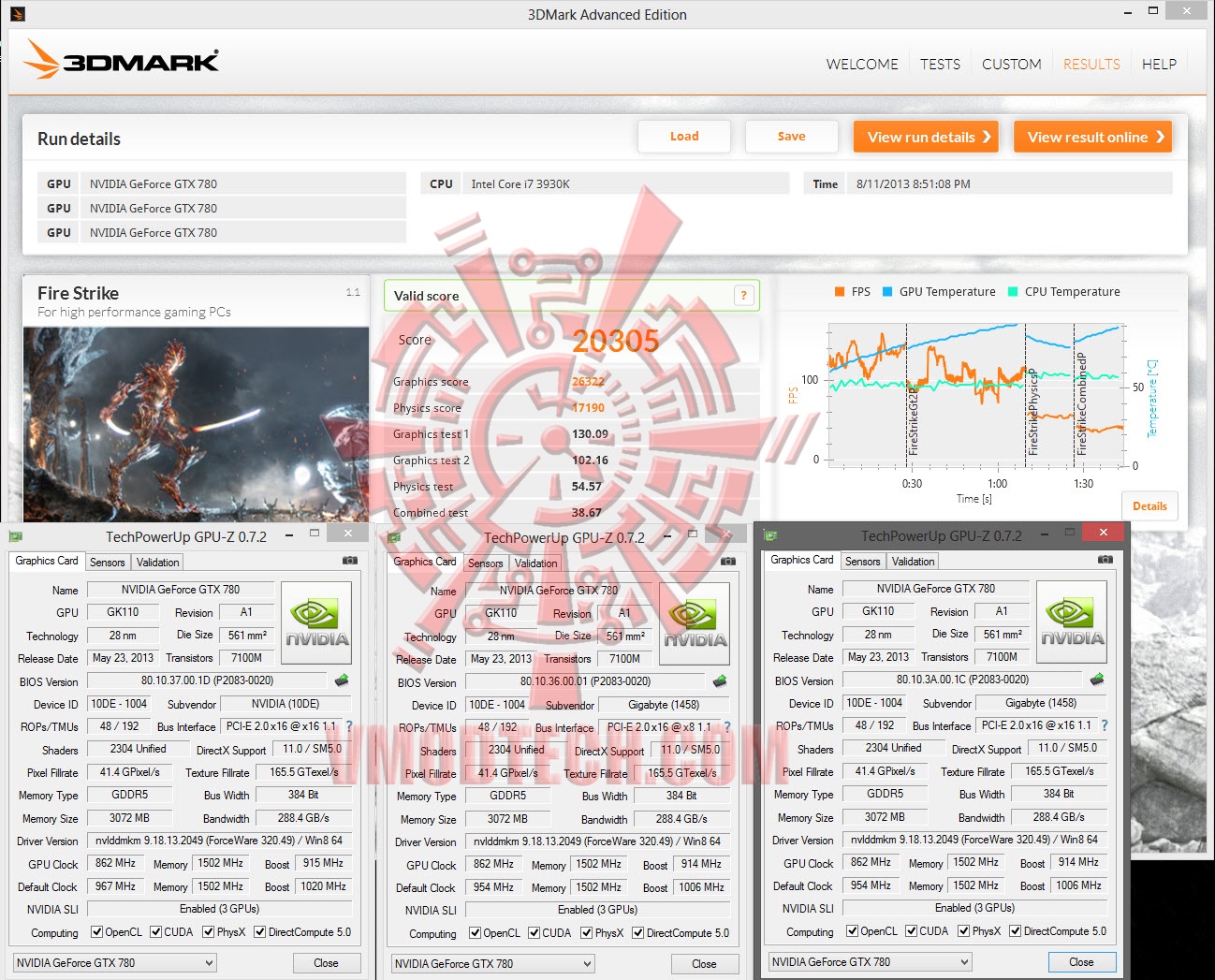Select the RESULTS section
Screen dimensions: 1215x980
click(x=1091, y=64)
